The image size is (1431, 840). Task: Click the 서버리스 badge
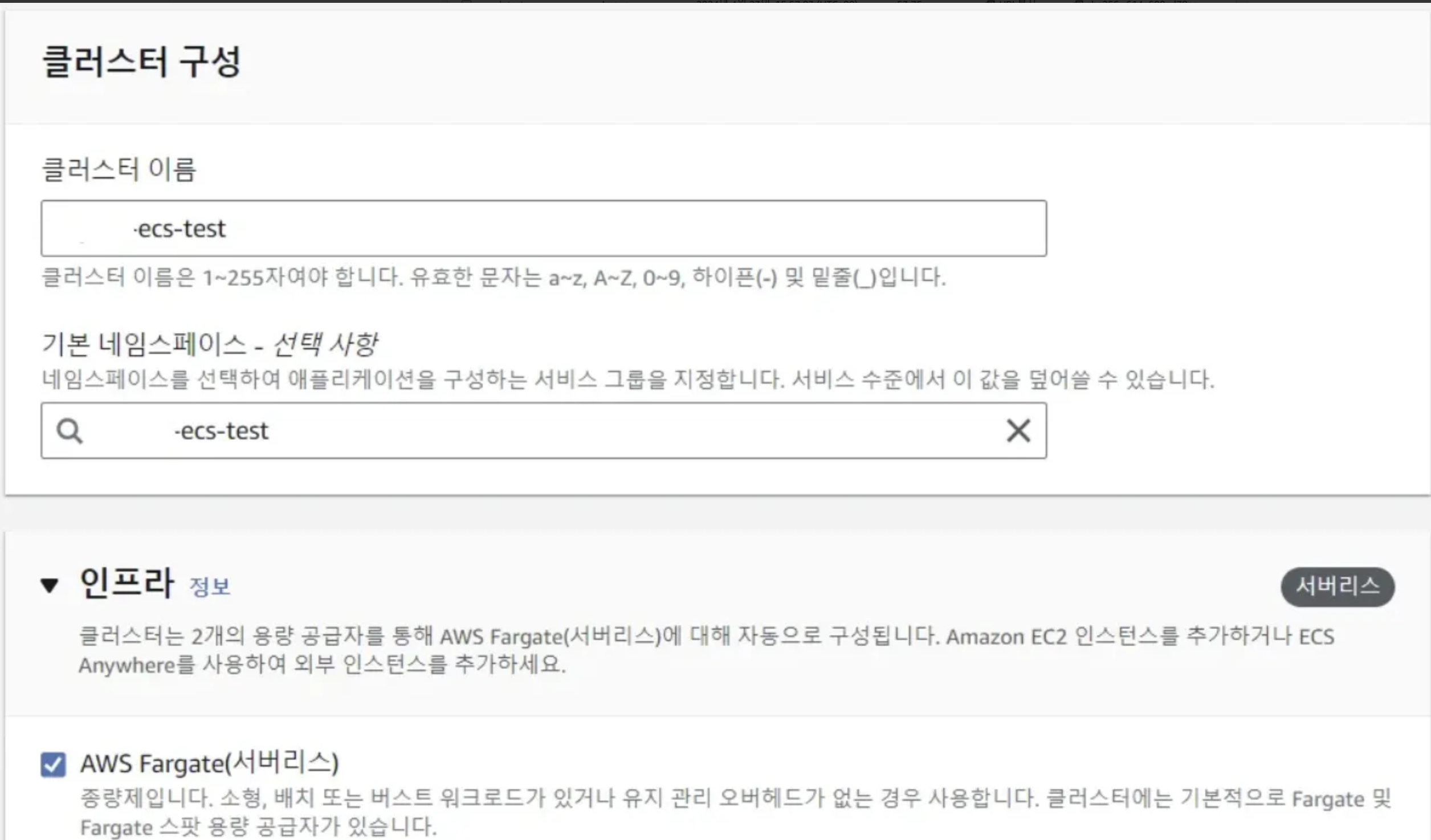point(1338,586)
